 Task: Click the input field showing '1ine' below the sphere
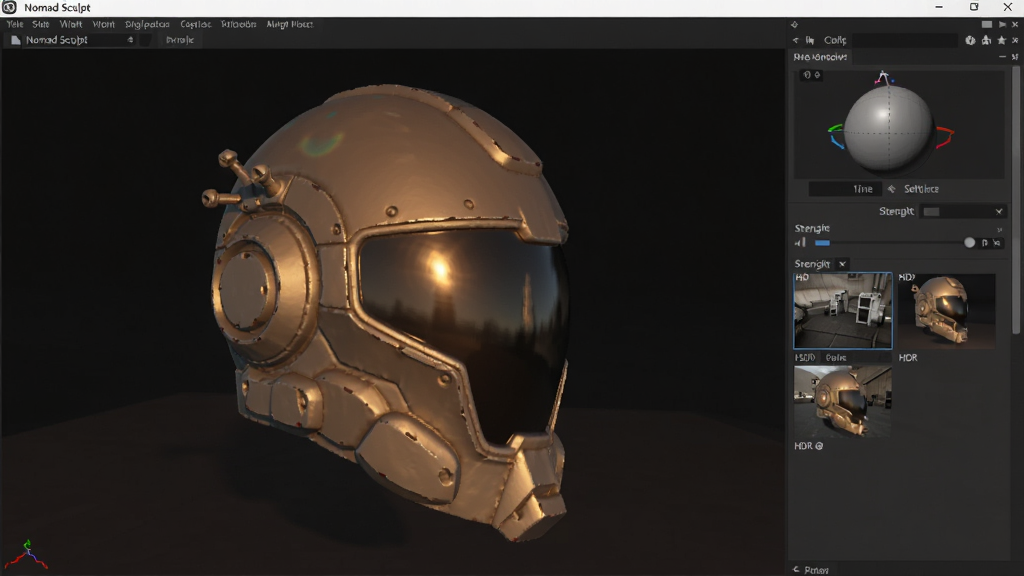pos(845,189)
